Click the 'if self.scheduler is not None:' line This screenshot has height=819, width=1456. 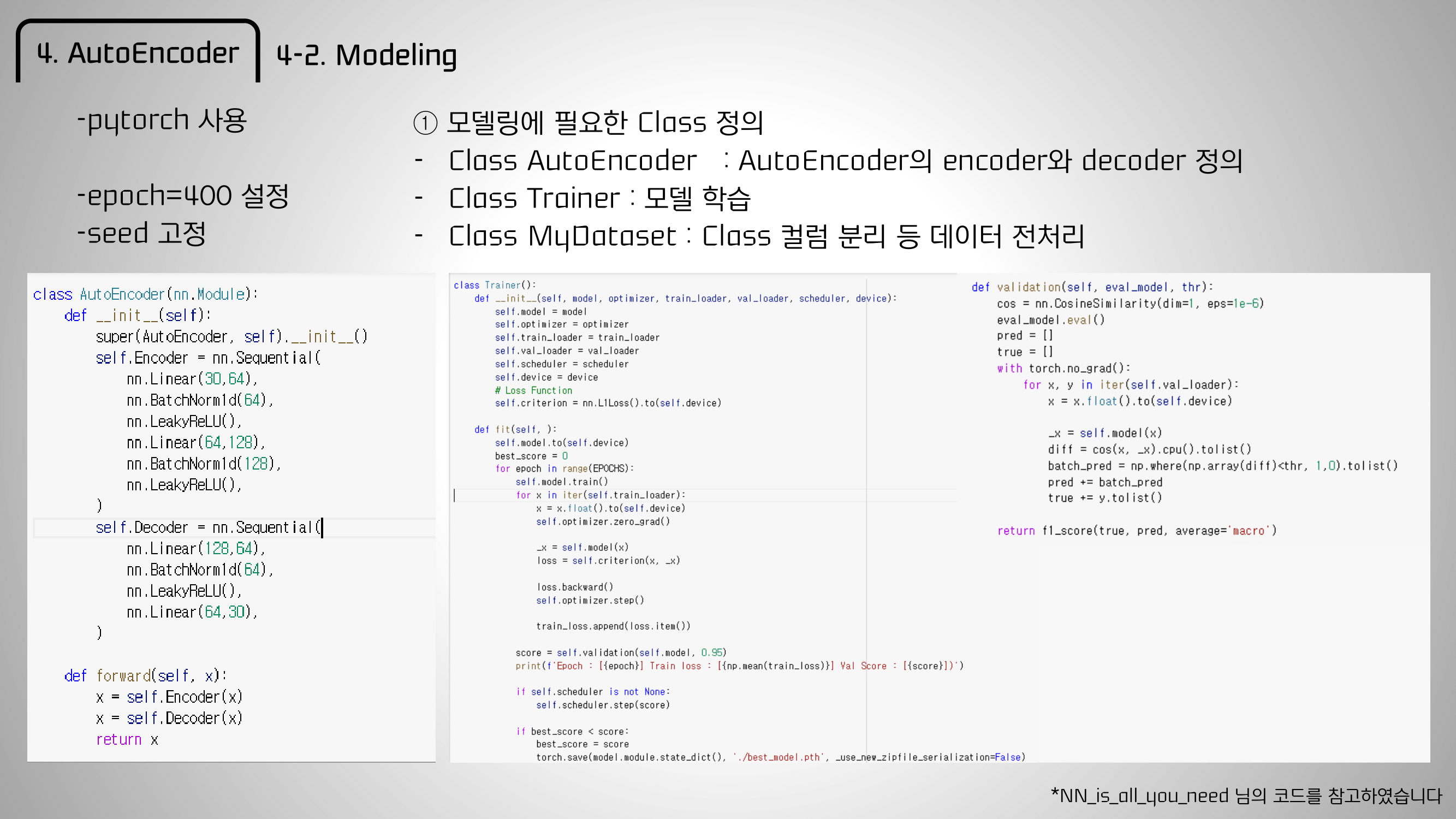593,692
